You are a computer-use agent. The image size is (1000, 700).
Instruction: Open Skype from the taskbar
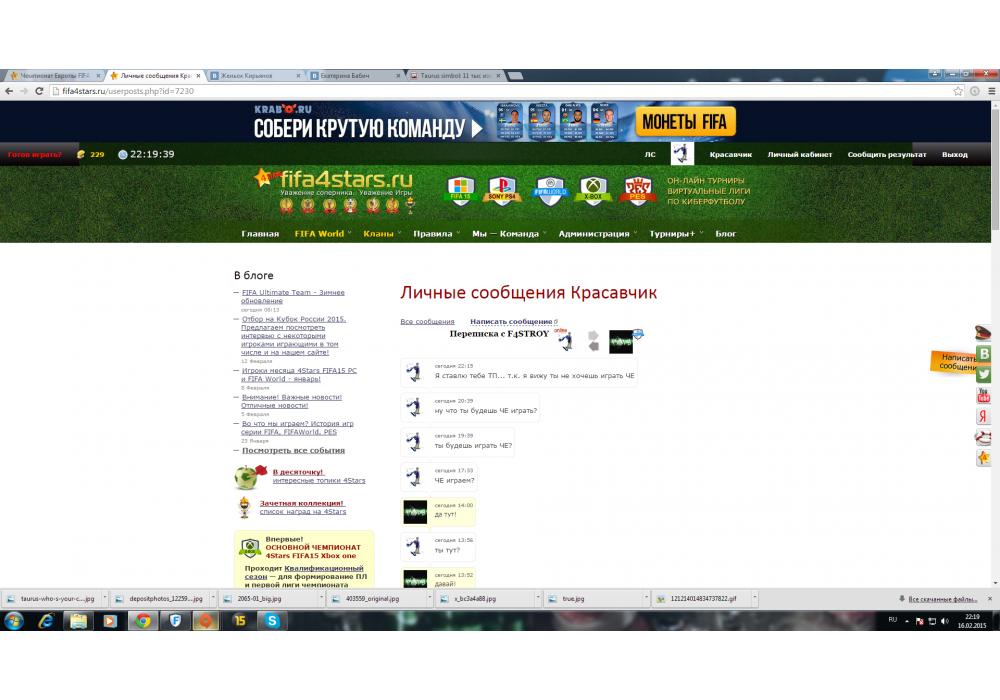click(x=272, y=620)
